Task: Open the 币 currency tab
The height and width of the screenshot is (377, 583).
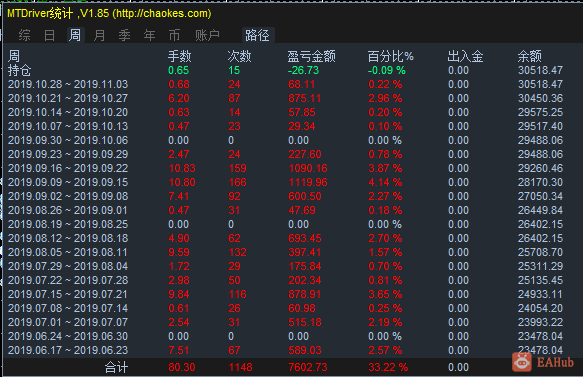Action: [174, 35]
